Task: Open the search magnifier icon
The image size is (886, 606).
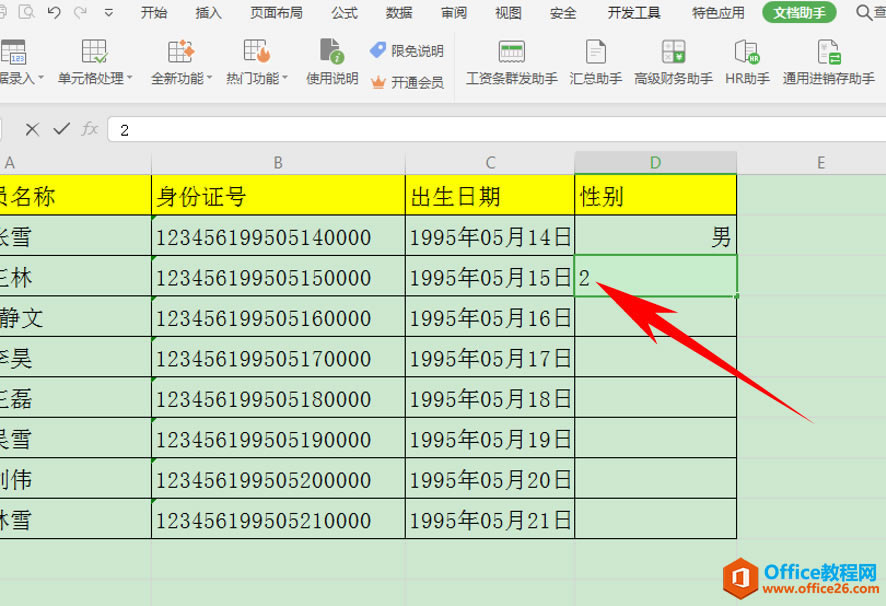Action: pyautogui.click(x=860, y=13)
